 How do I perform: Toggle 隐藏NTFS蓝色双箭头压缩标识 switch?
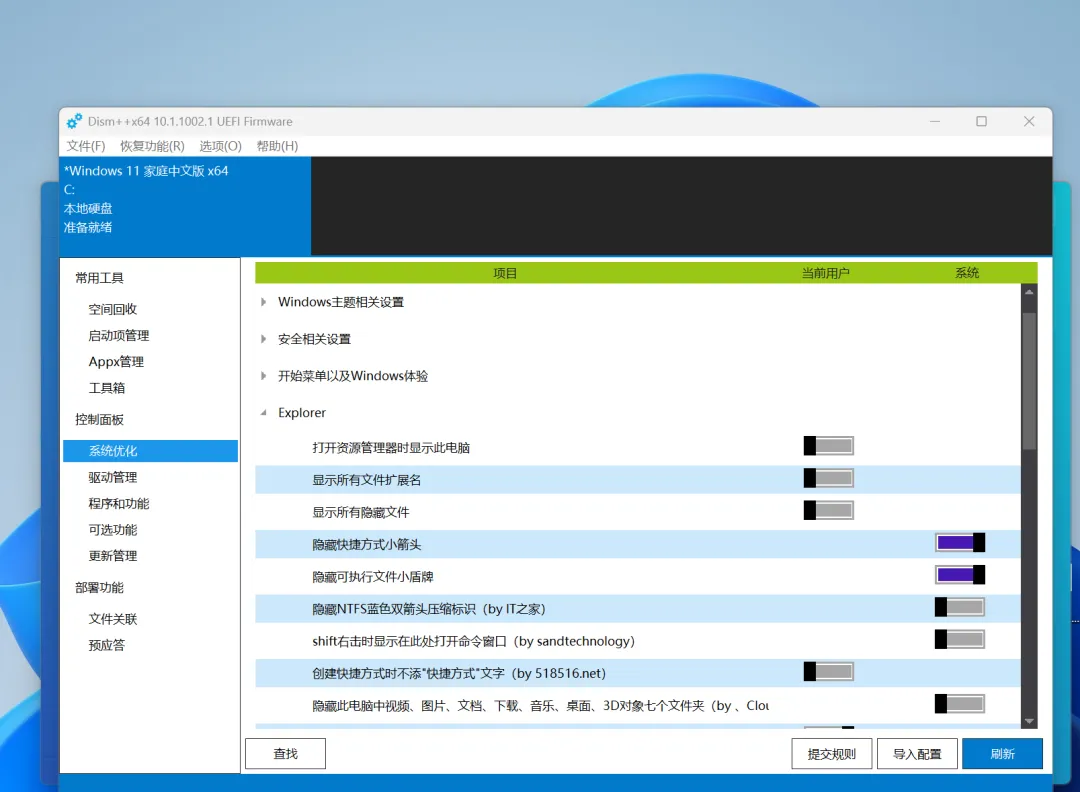(960, 607)
